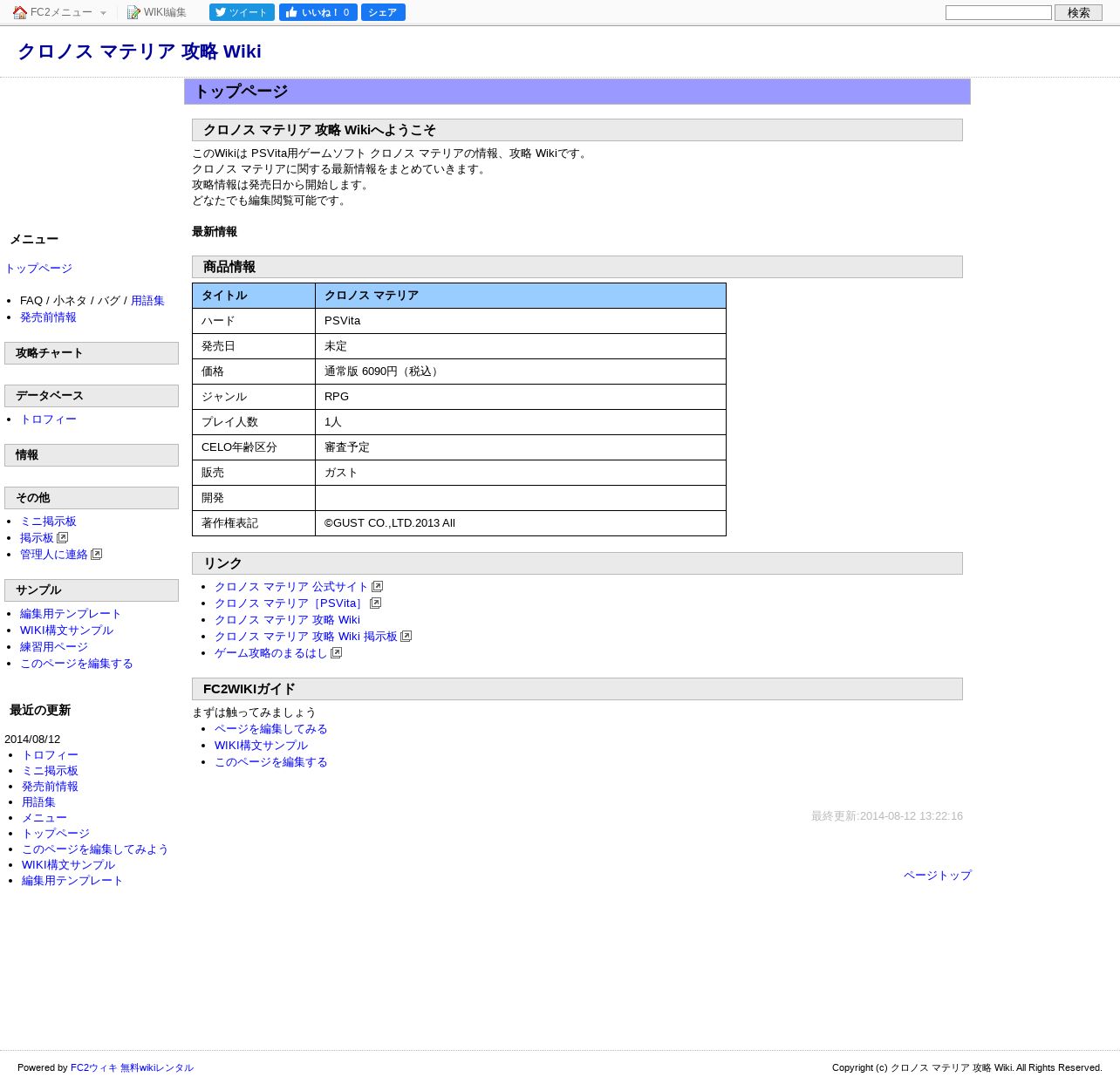The width and height of the screenshot is (1120, 1084).
Task: Open WIKI構文サンプル under サンプル
Action: point(66,631)
